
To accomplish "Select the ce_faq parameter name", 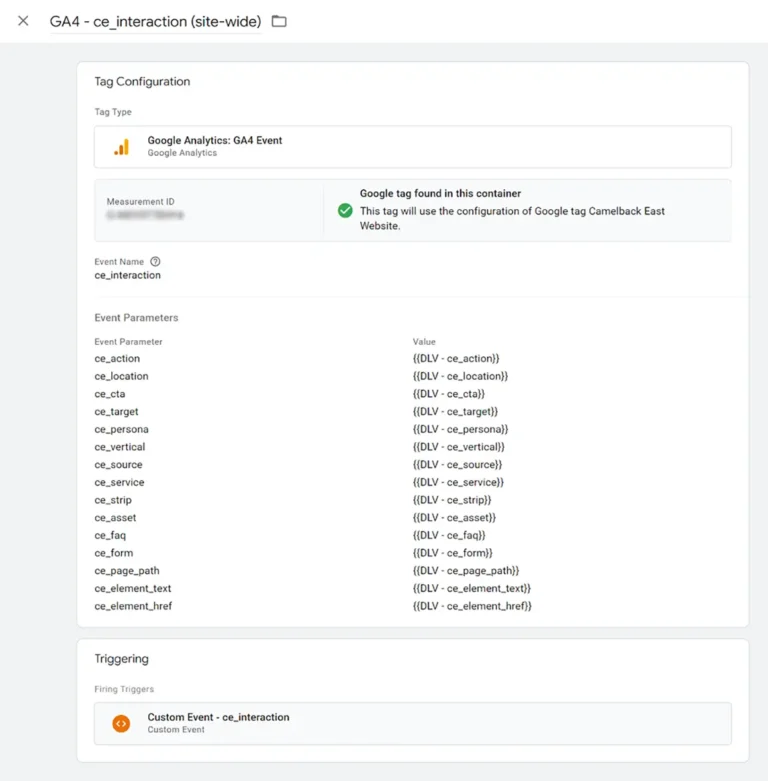I will click(x=110, y=535).
